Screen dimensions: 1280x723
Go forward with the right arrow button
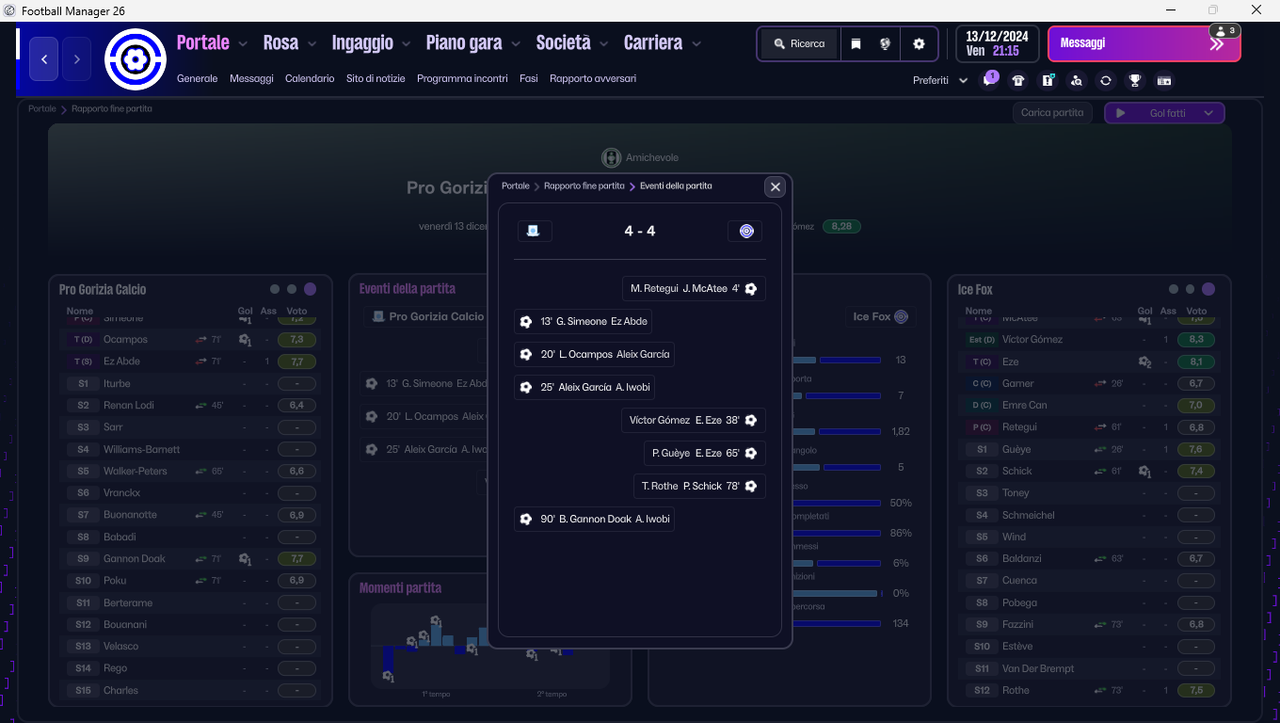pyautogui.click(x=77, y=59)
